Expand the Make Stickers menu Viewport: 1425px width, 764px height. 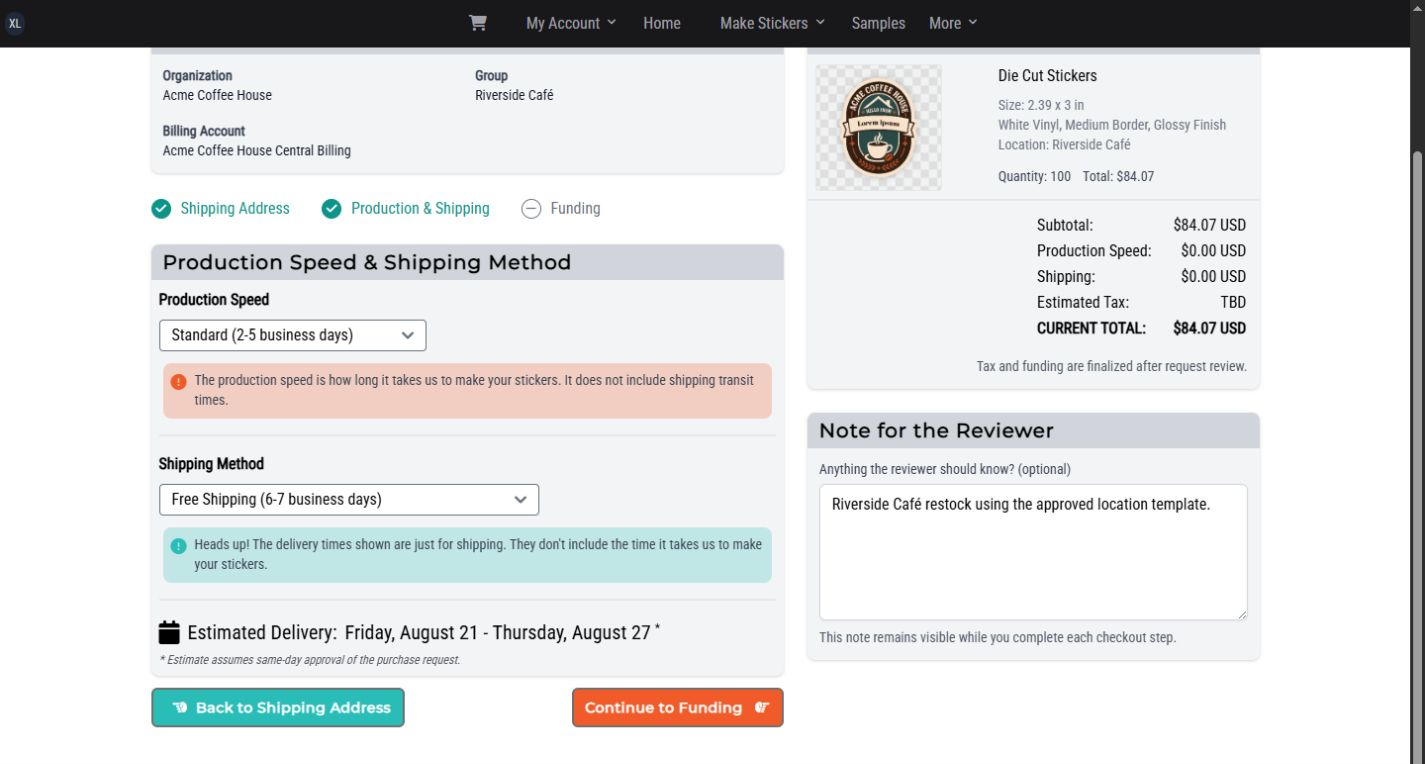(x=772, y=23)
